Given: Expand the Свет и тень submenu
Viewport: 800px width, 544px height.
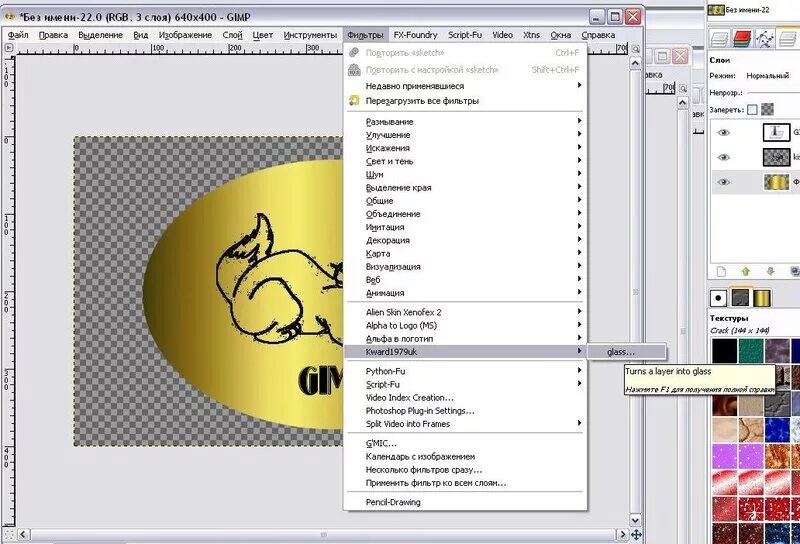Looking at the screenshot, I should click(465, 161).
